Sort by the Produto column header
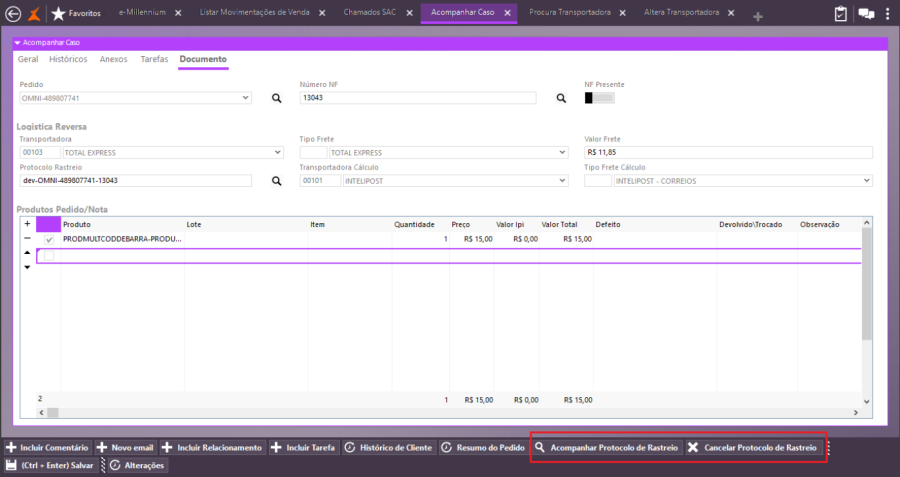The width and height of the screenshot is (900, 477). tap(77, 224)
